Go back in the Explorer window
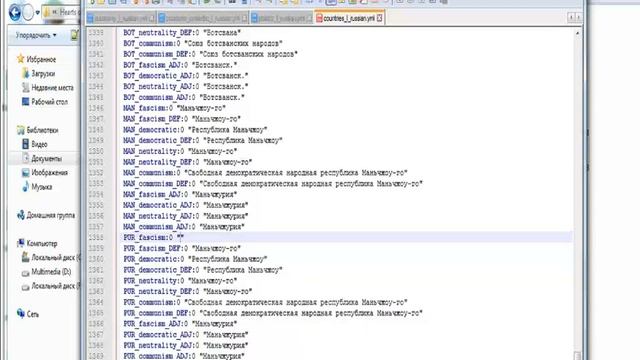Viewport: 640px width, 360px height. pos(14,13)
